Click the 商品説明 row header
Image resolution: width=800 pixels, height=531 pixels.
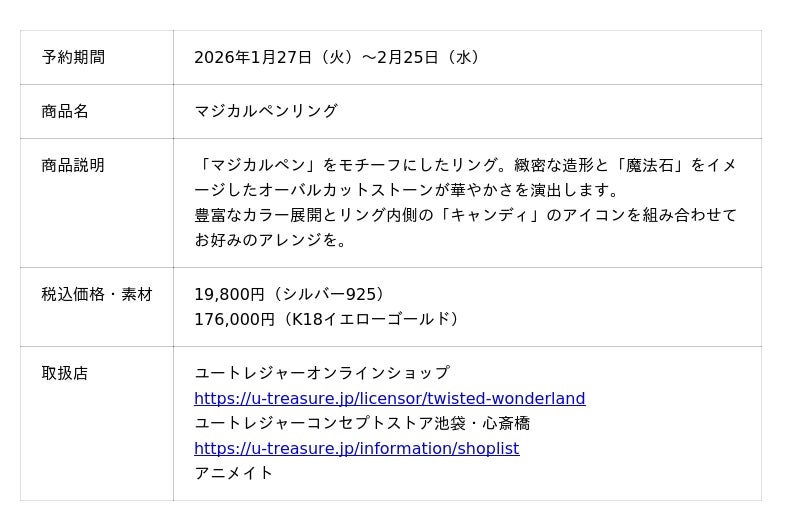[x=73, y=165]
